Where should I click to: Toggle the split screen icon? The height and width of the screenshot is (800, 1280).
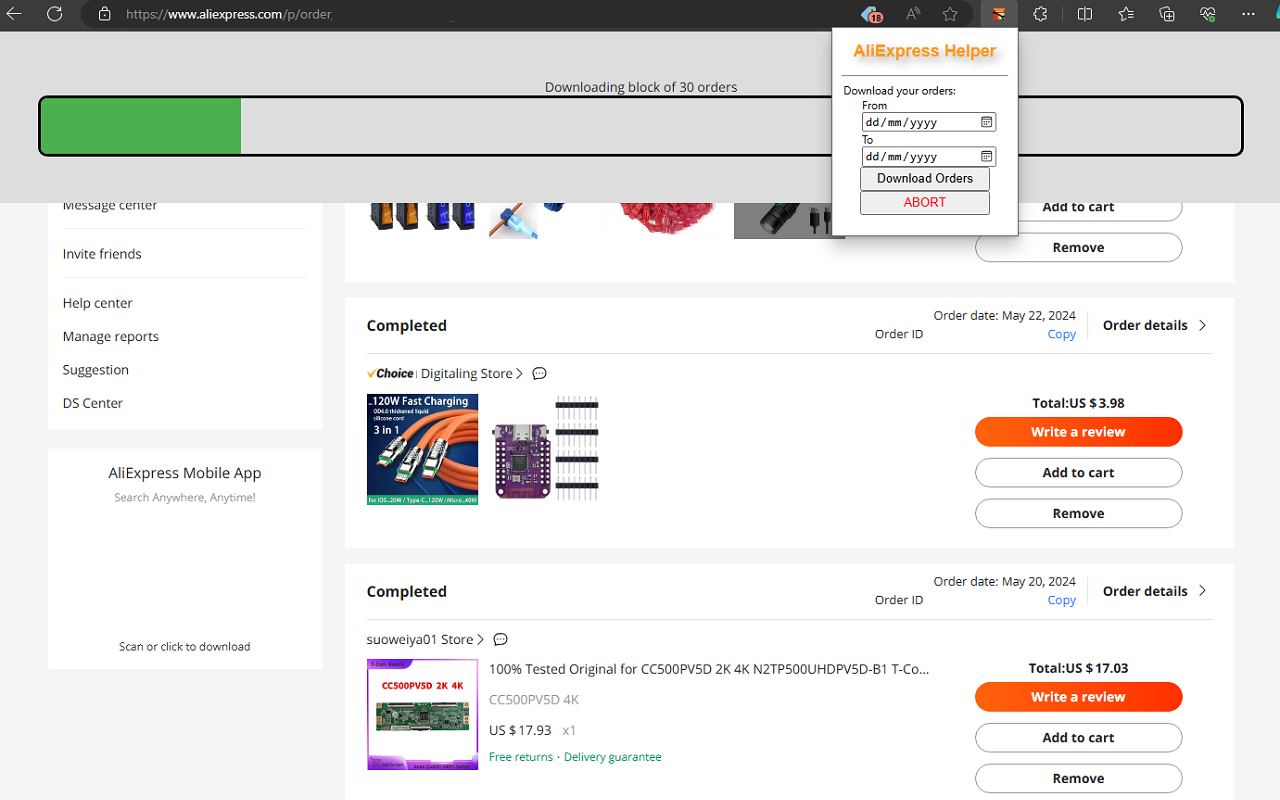(1085, 14)
